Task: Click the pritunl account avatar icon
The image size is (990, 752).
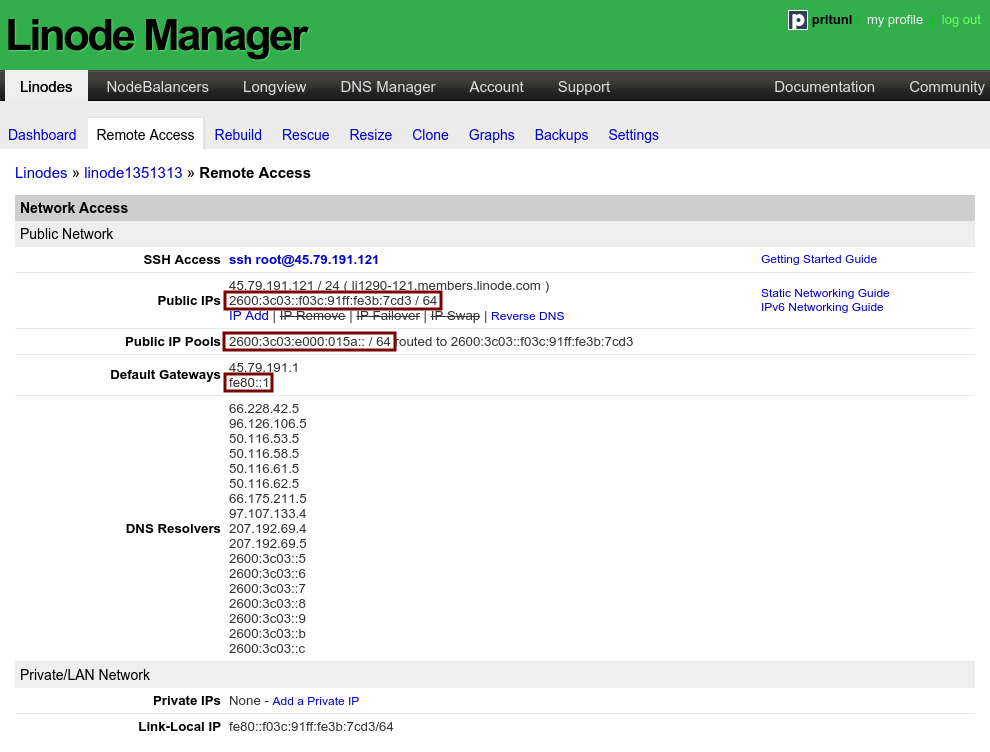Action: click(x=797, y=20)
